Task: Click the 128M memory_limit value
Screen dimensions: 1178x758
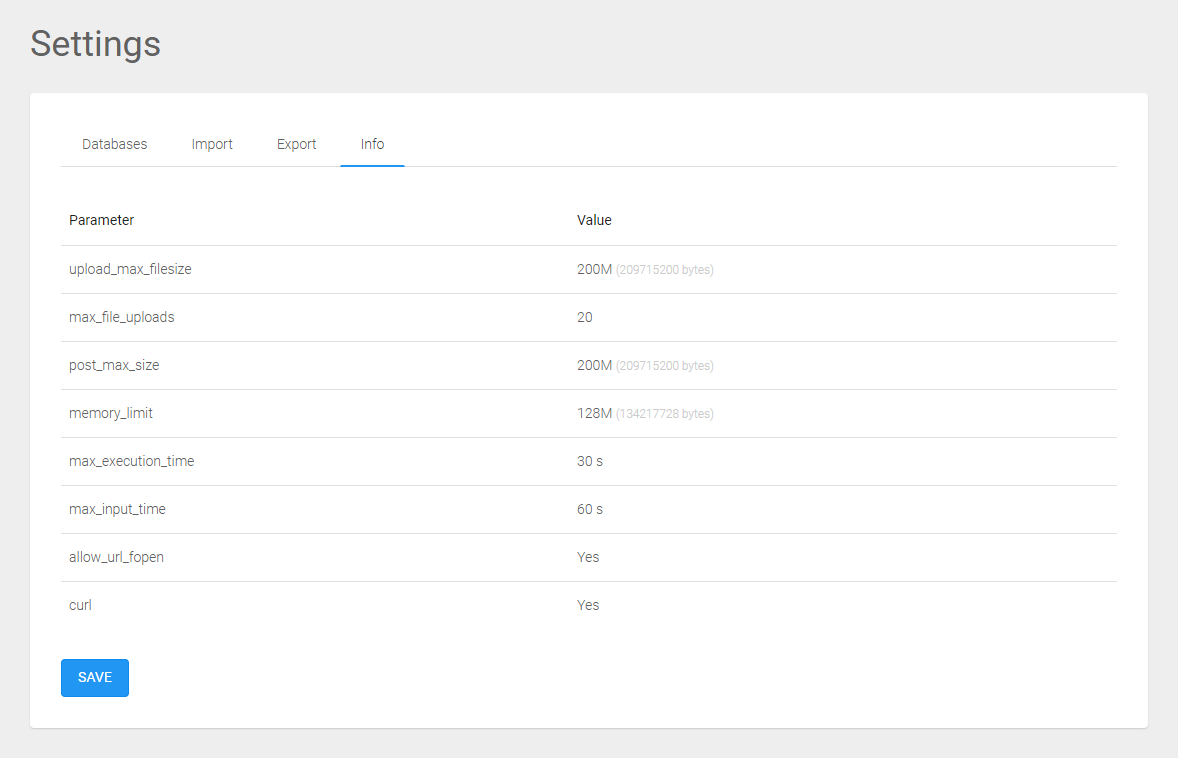Action: 594,413
